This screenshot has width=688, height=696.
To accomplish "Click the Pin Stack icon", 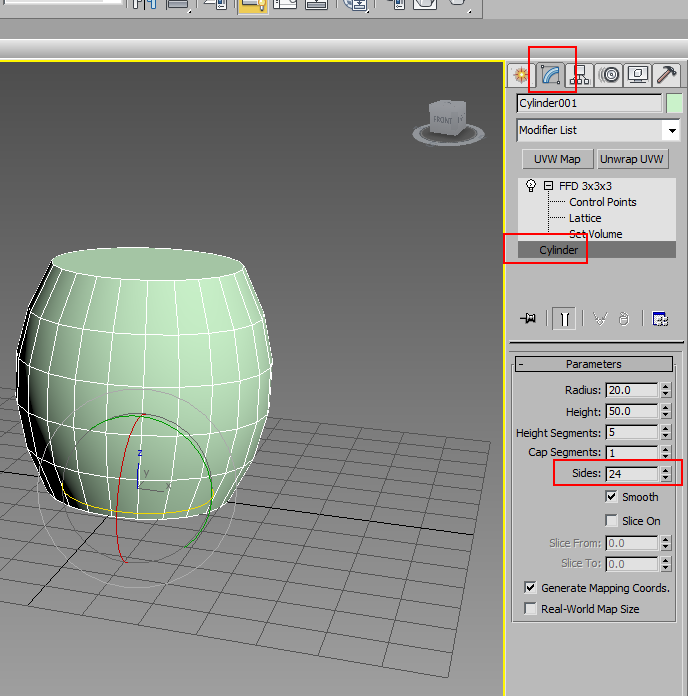I will tap(528, 319).
